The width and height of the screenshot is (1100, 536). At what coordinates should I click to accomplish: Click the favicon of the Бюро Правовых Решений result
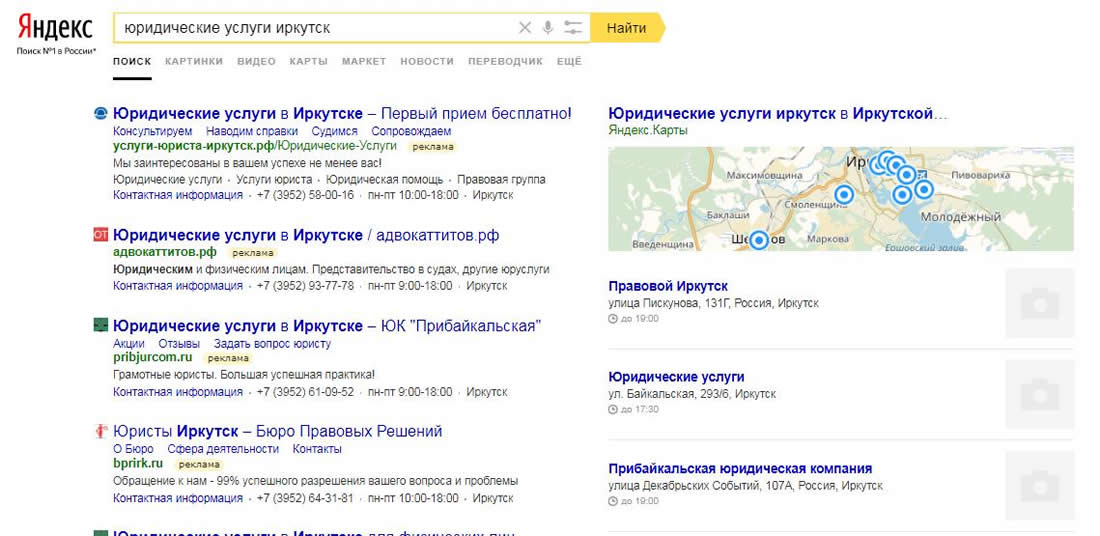[x=99, y=432]
